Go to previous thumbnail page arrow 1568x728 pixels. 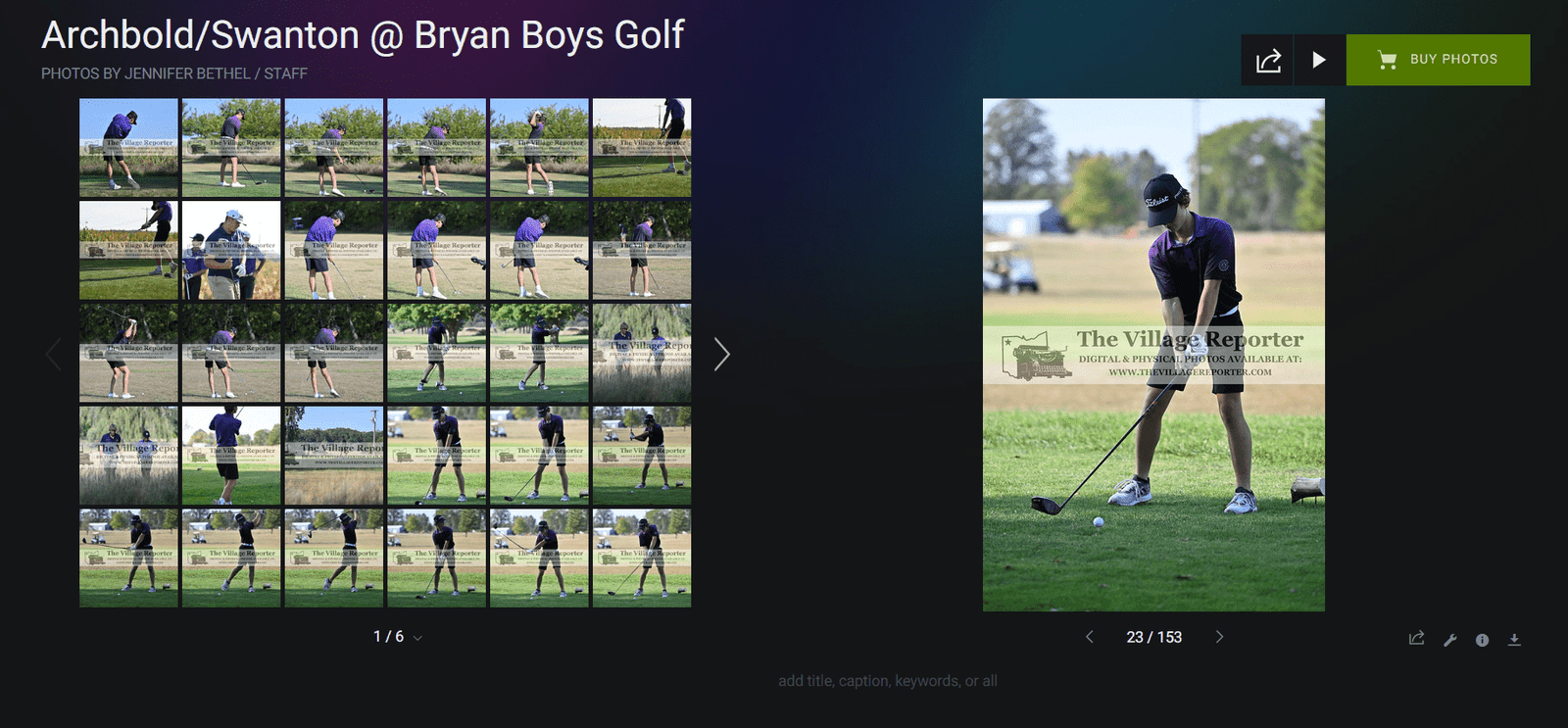click(53, 354)
